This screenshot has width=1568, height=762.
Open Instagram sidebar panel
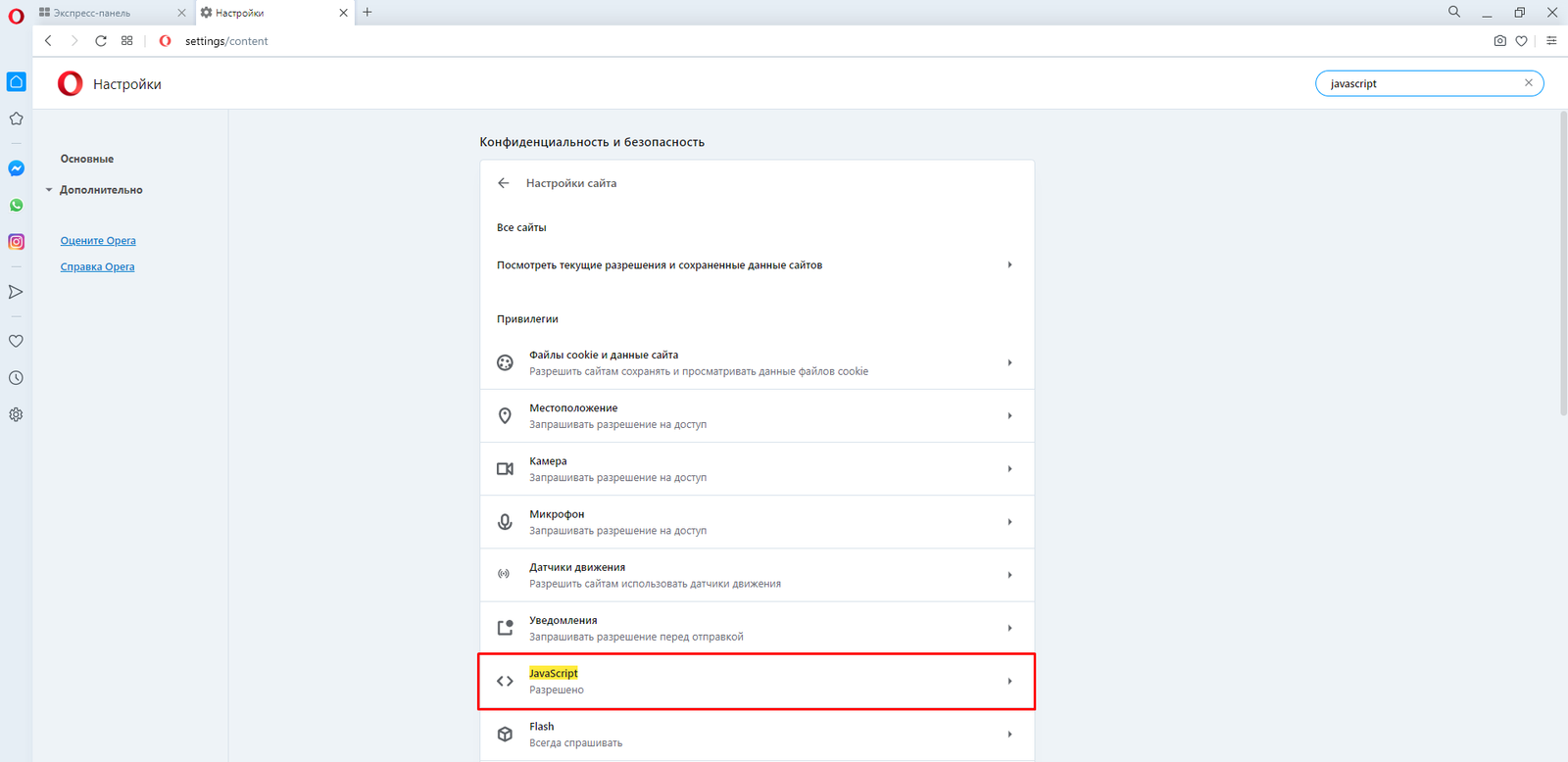(x=16, y=242)
